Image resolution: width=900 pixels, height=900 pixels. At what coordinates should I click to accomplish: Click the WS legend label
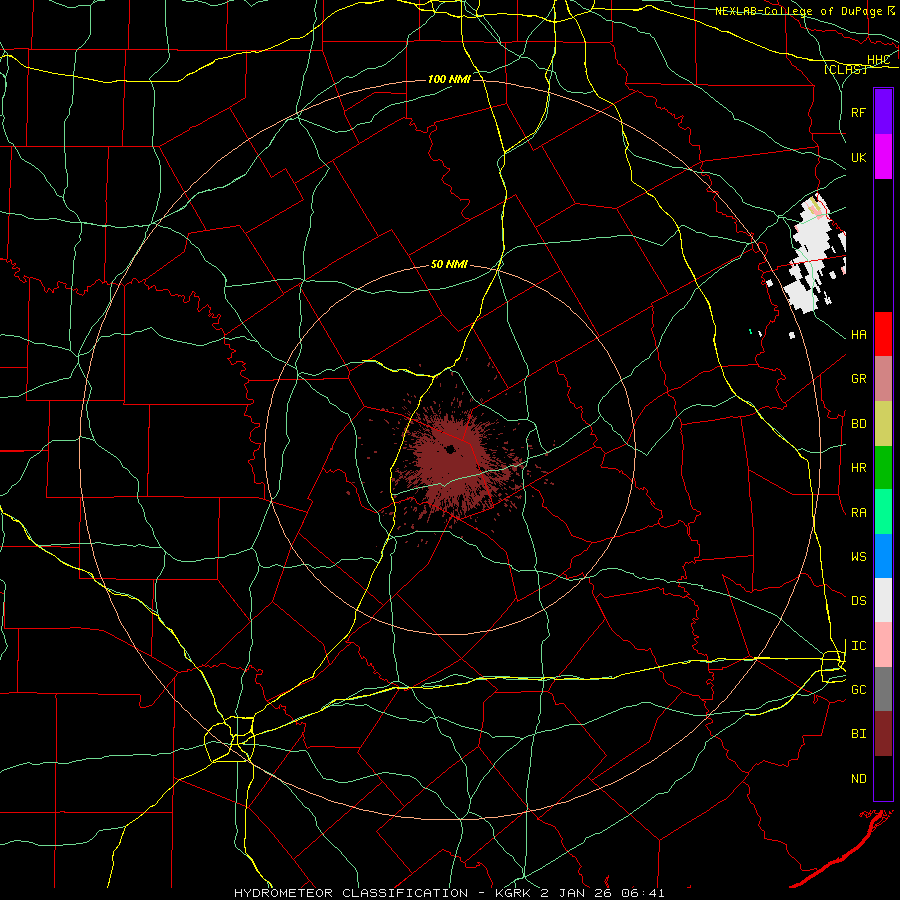(x=858, y=556)
